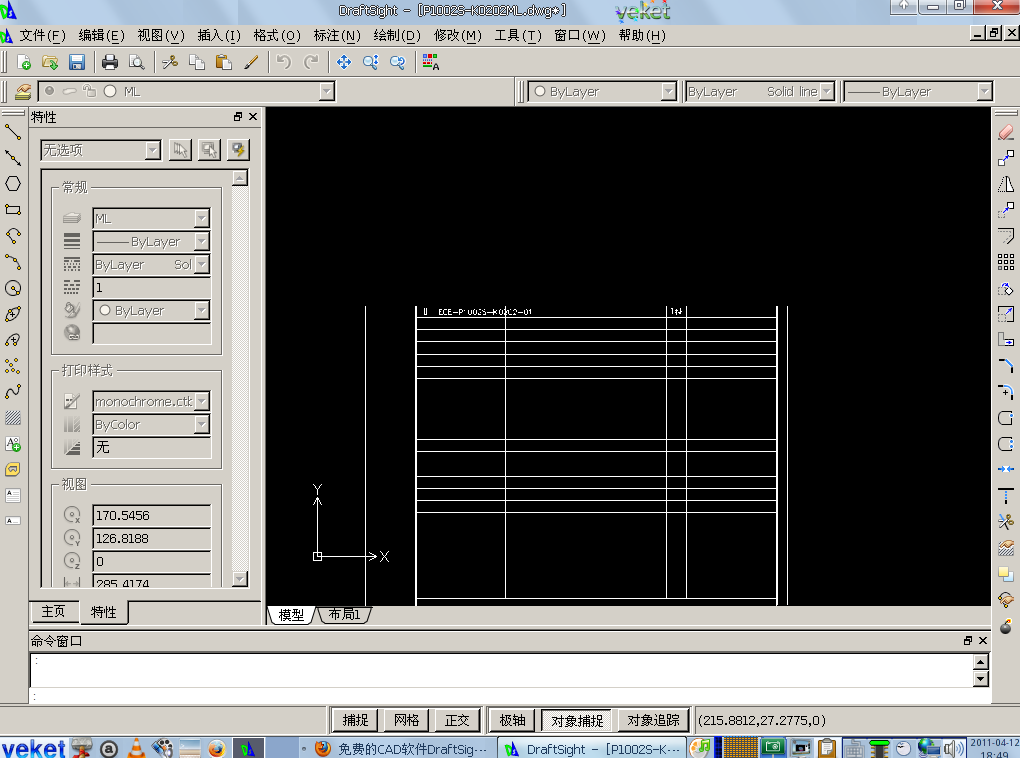This screenshot has width=1020, height=758.
Task: Open the 无选项 selection dropdown
Action: [x=153, y=150]
